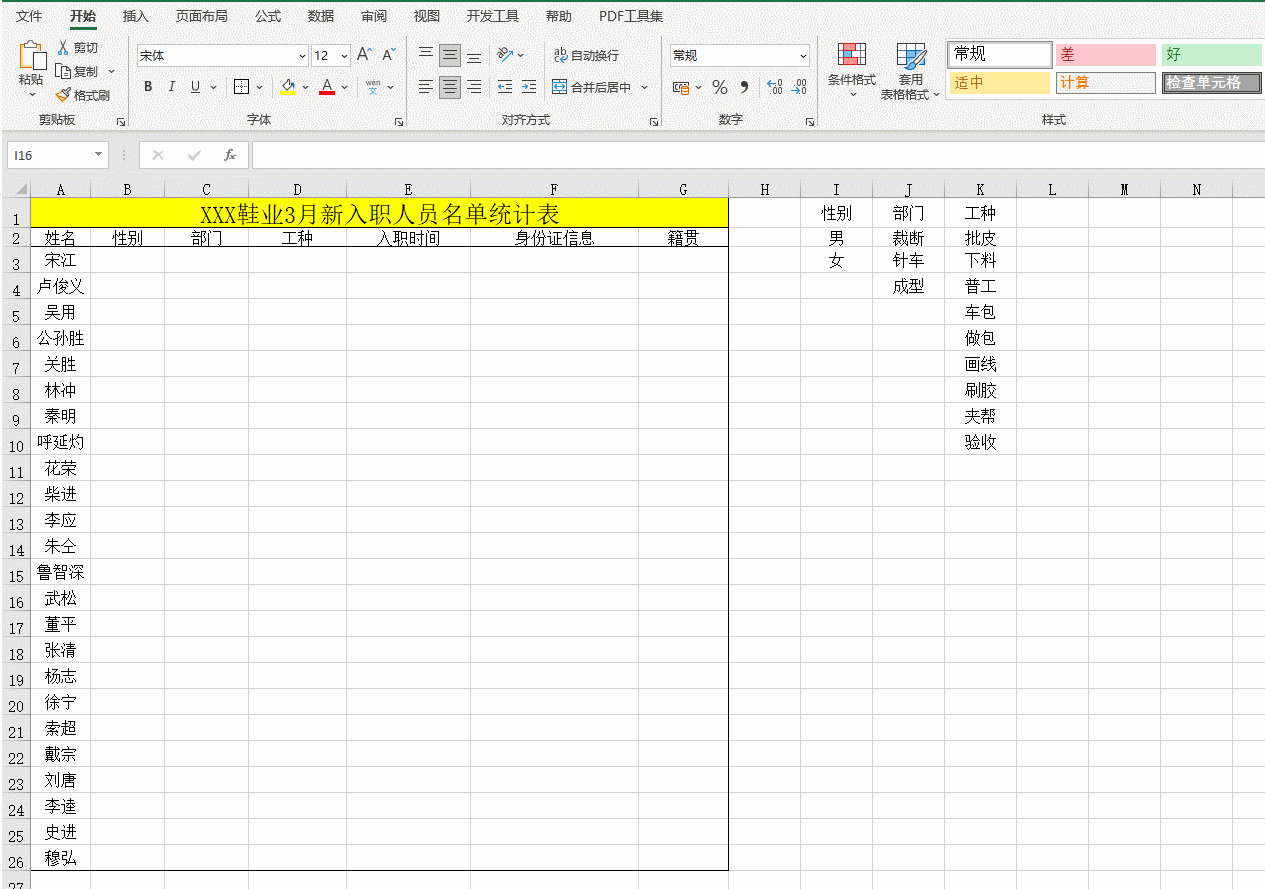Select the Format Painter (格式刷) tool
The width and height of the screenshot is (1265, 889).
click(82, 95)
